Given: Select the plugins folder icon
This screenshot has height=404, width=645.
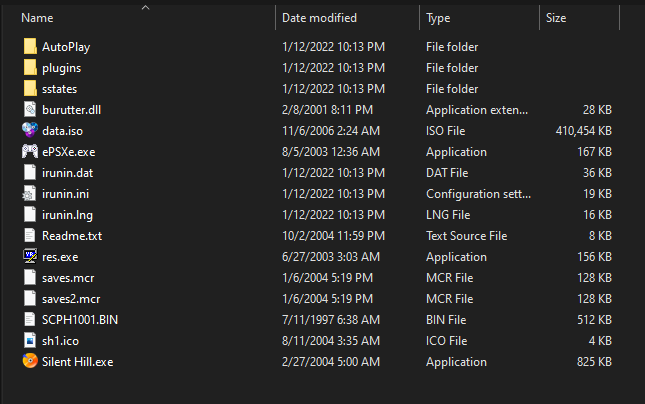Looking at the screenshot, I should click(30, 67).
